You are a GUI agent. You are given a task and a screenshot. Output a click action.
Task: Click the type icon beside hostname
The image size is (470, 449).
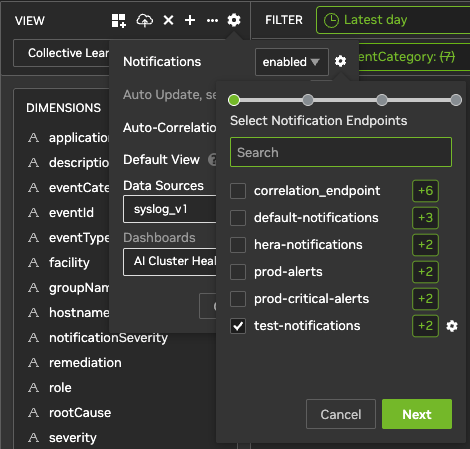pyautogui.click(x=33, y=313)
